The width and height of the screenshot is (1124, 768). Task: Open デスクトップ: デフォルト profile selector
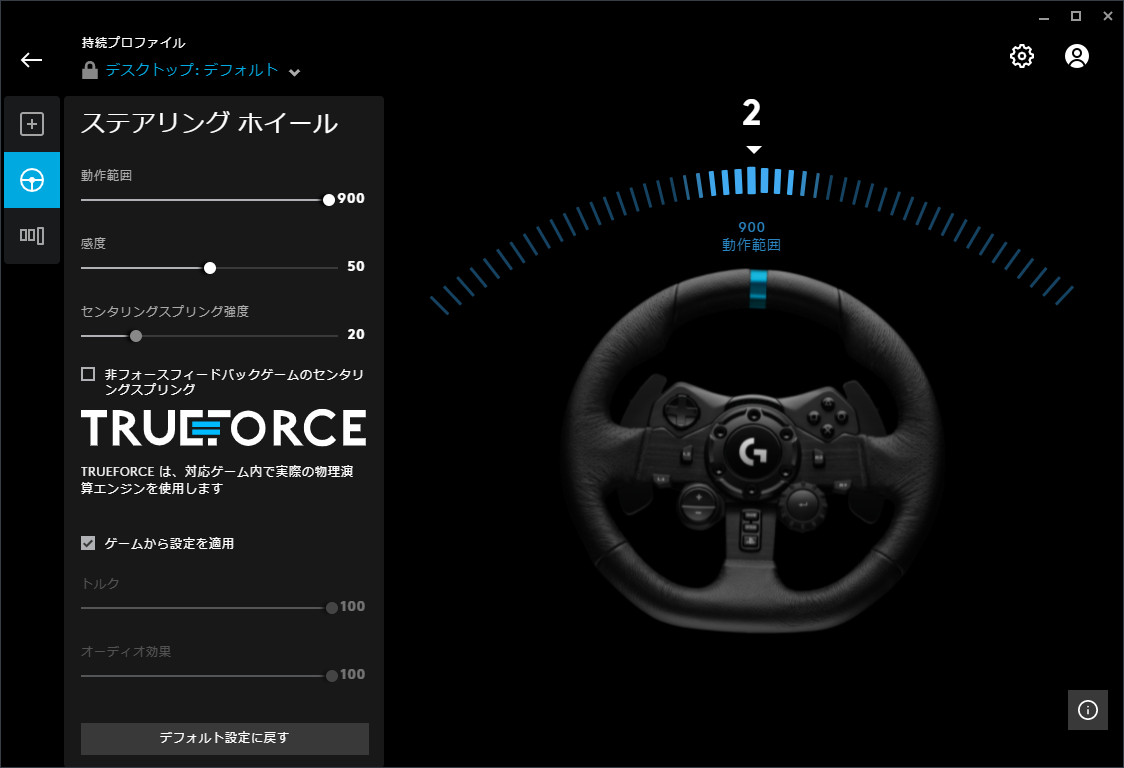point(192,70)
